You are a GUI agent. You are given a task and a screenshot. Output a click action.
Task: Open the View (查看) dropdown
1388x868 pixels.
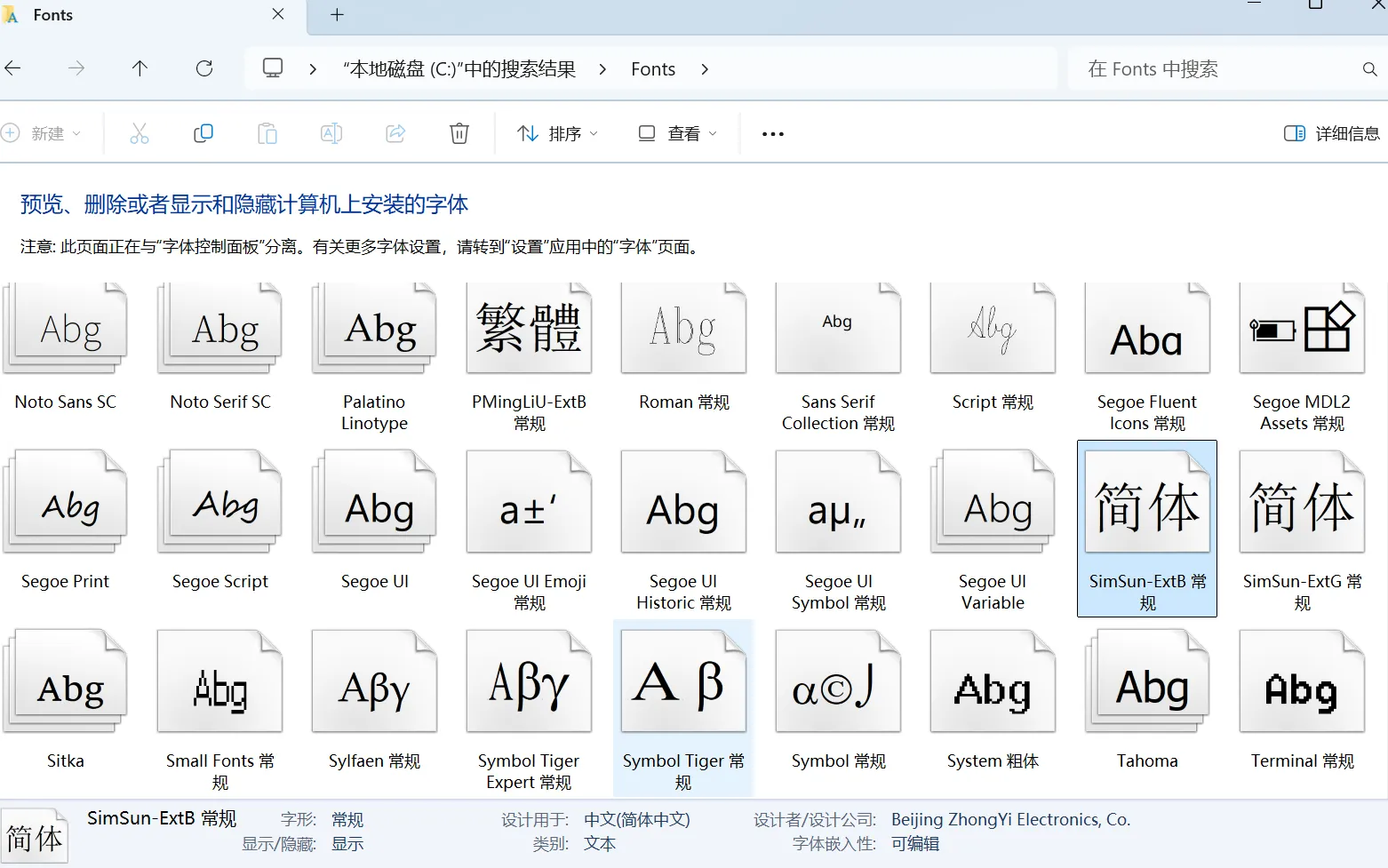(677, 133)
